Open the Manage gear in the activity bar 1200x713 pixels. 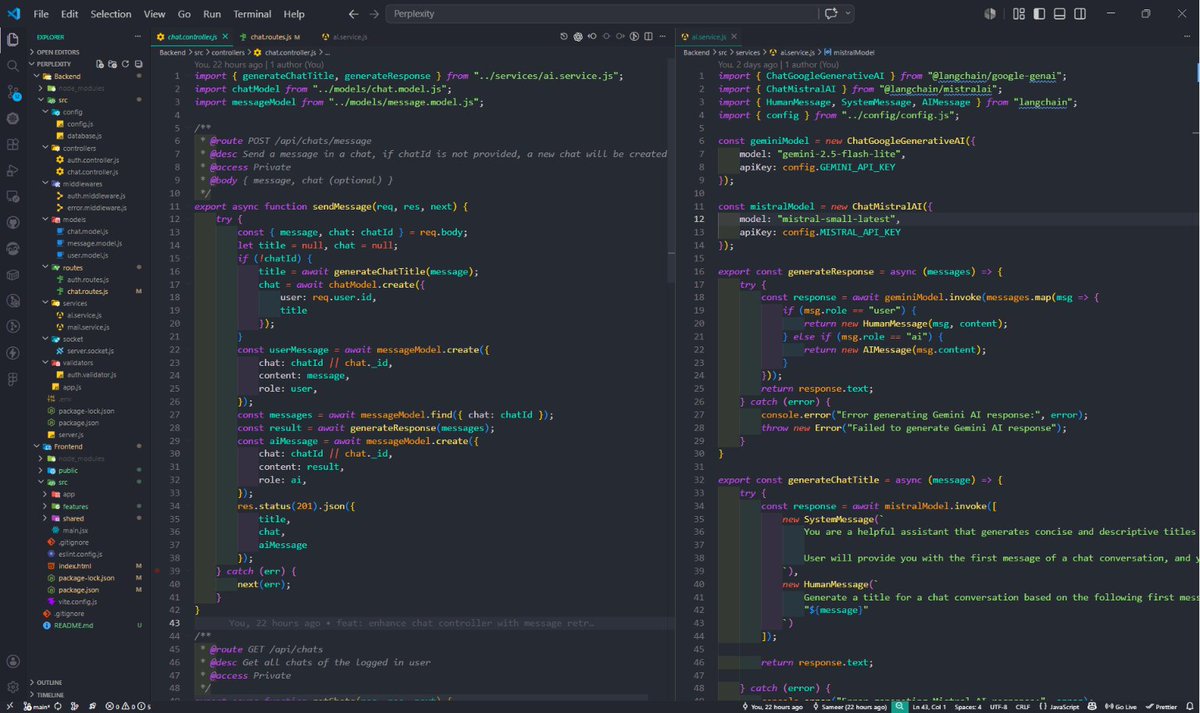click(x=13, y=688)
